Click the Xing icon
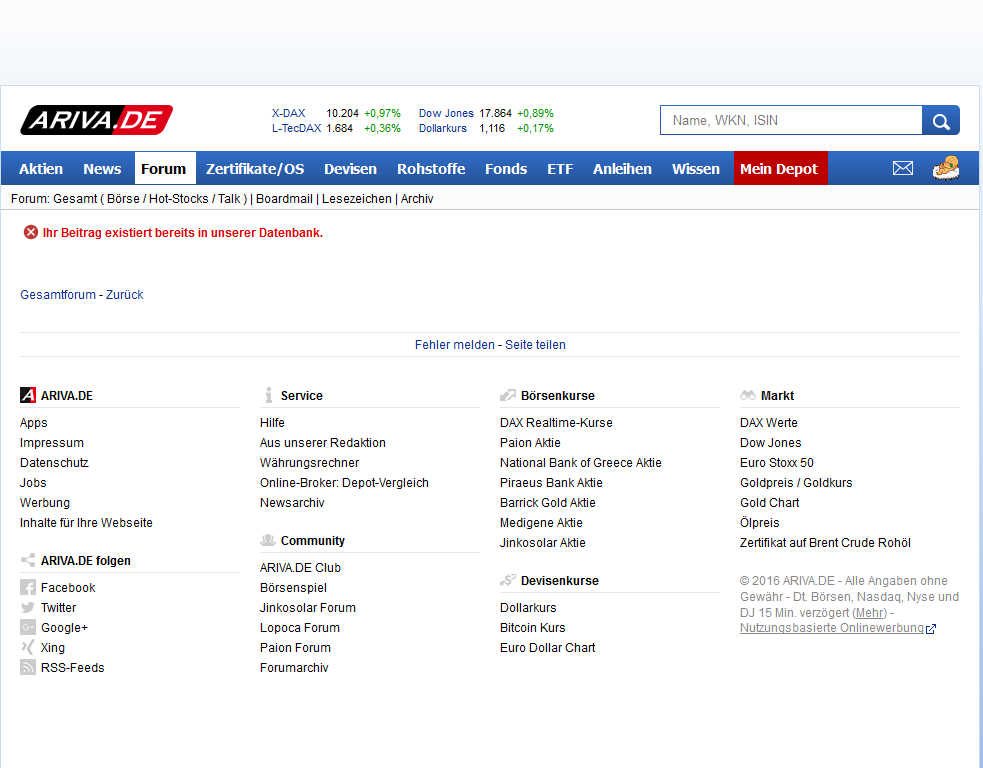 click(x=28, y=648)
